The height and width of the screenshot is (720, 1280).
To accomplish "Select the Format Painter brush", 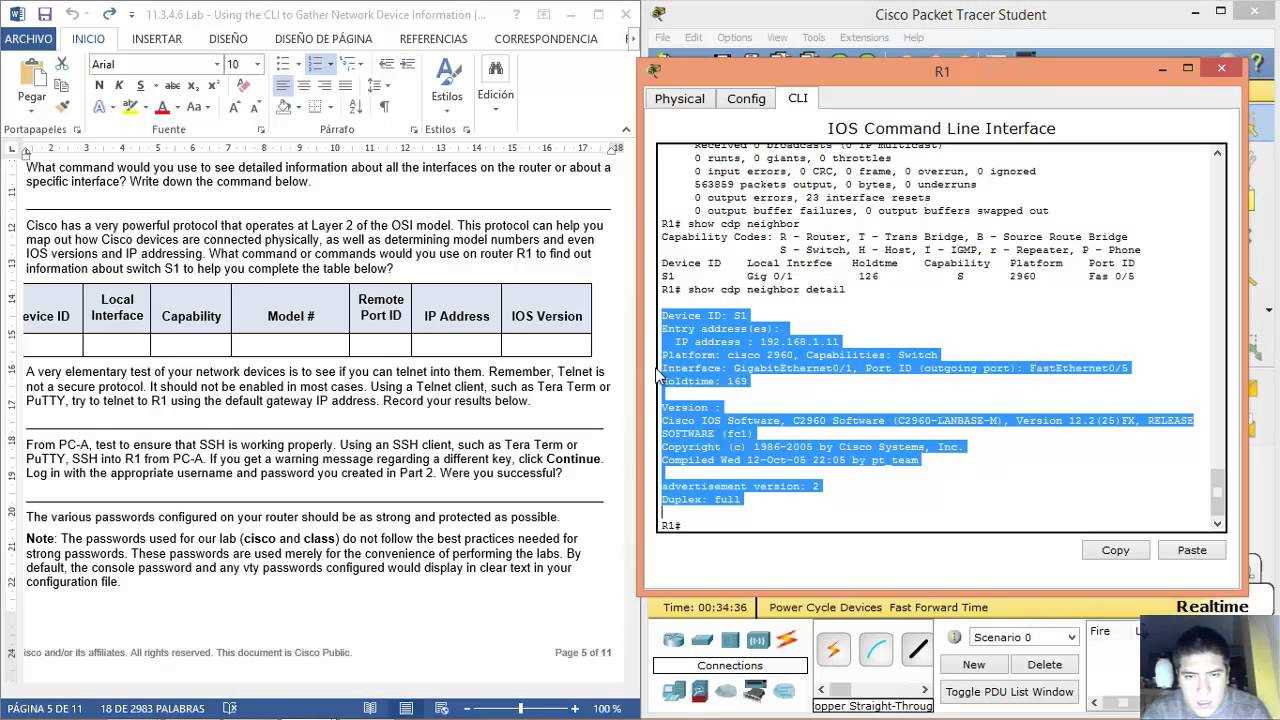I will [62, 107].
